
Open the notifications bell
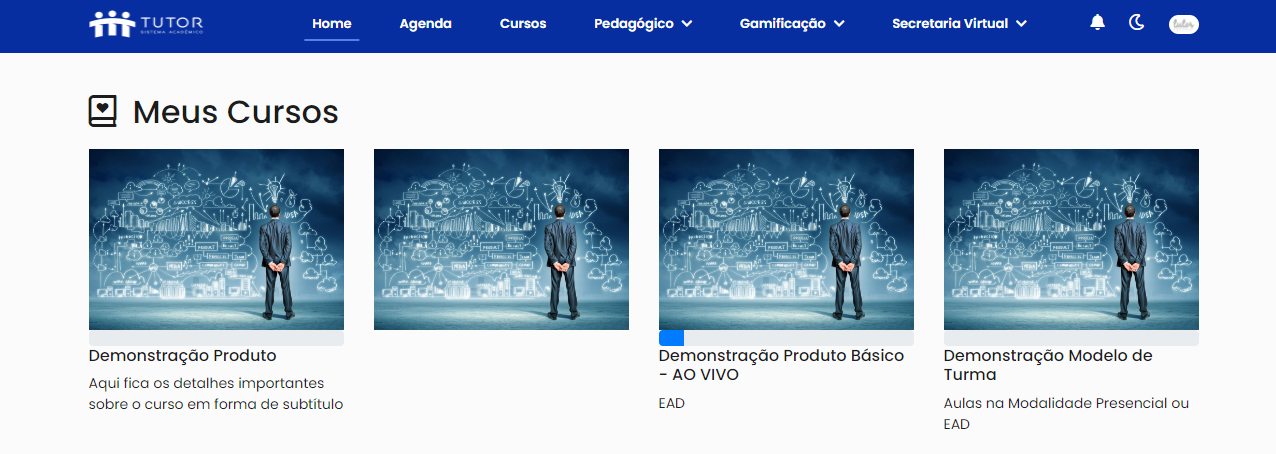pyautogui.click(x=1098, y=22)
